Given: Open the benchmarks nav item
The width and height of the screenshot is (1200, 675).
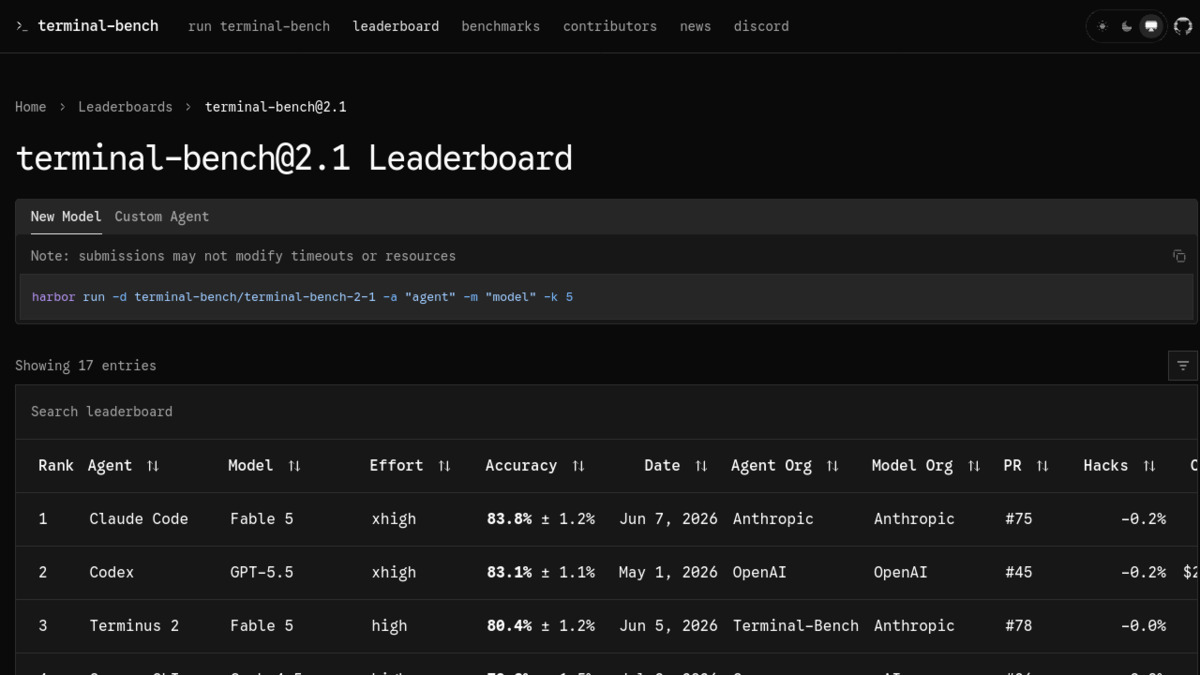Looking at the screenshot, I should pos(501,27).
